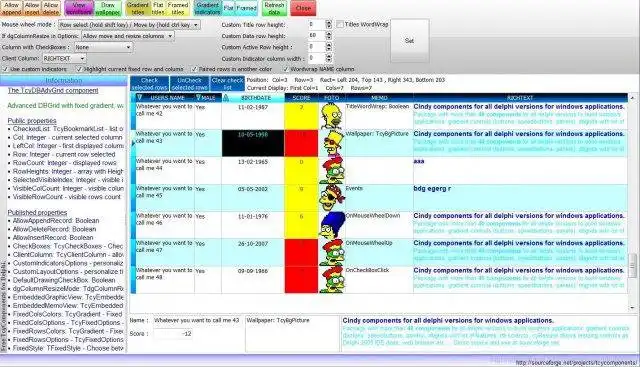The width and height of the screenshot is (640, 367).
Task: Open the dgColumnResize options dropdown
Action: click(x=127, y=36)
